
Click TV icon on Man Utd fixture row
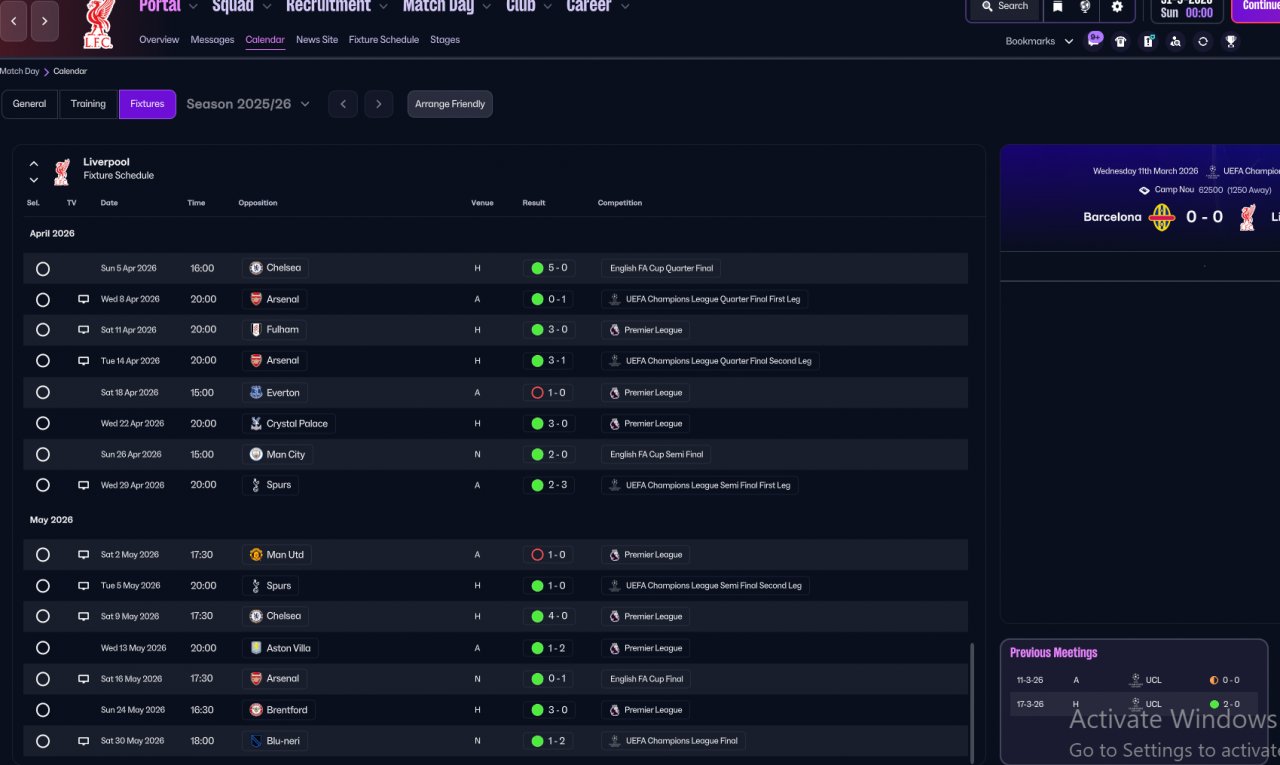(x=84, y=555)
